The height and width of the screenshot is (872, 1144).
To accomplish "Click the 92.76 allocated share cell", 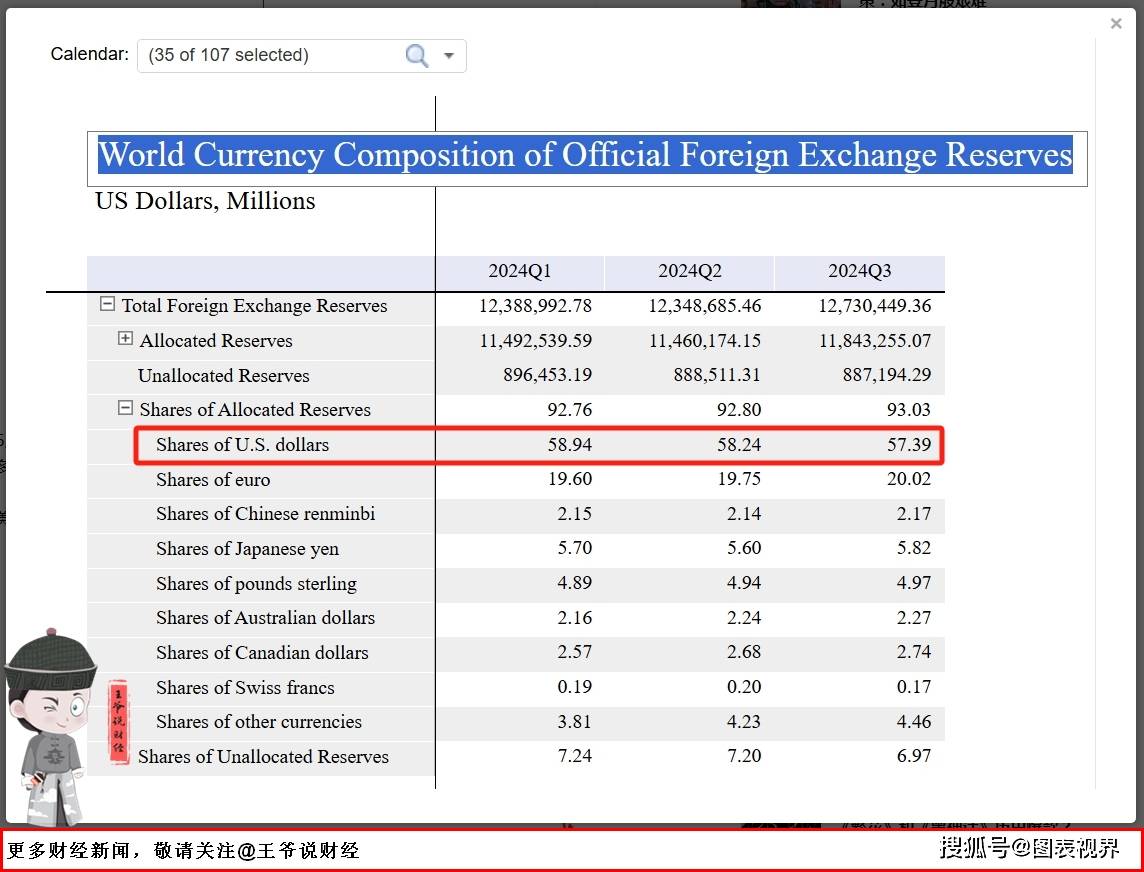I will click(570, 410).
